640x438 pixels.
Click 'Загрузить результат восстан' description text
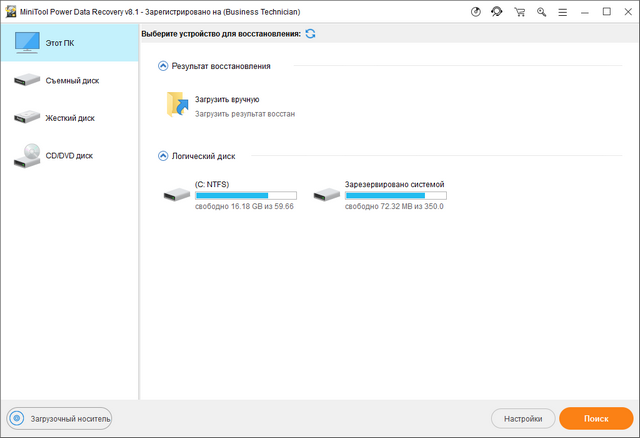point(244,114)
